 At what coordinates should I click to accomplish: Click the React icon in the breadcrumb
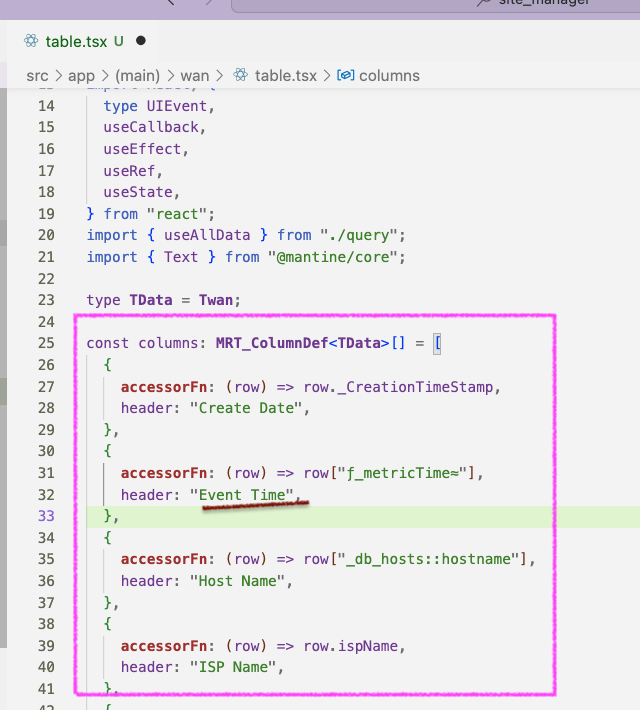coord(241,75)
